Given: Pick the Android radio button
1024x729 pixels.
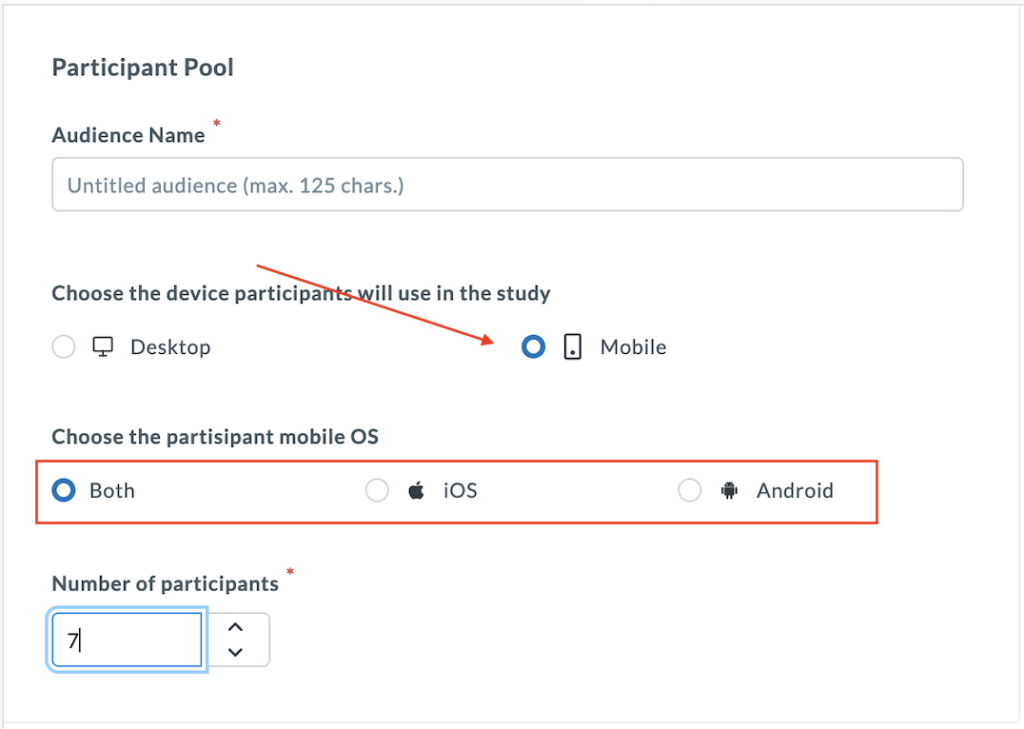Looking at the screenshot, I should click(x=690, y=491).
